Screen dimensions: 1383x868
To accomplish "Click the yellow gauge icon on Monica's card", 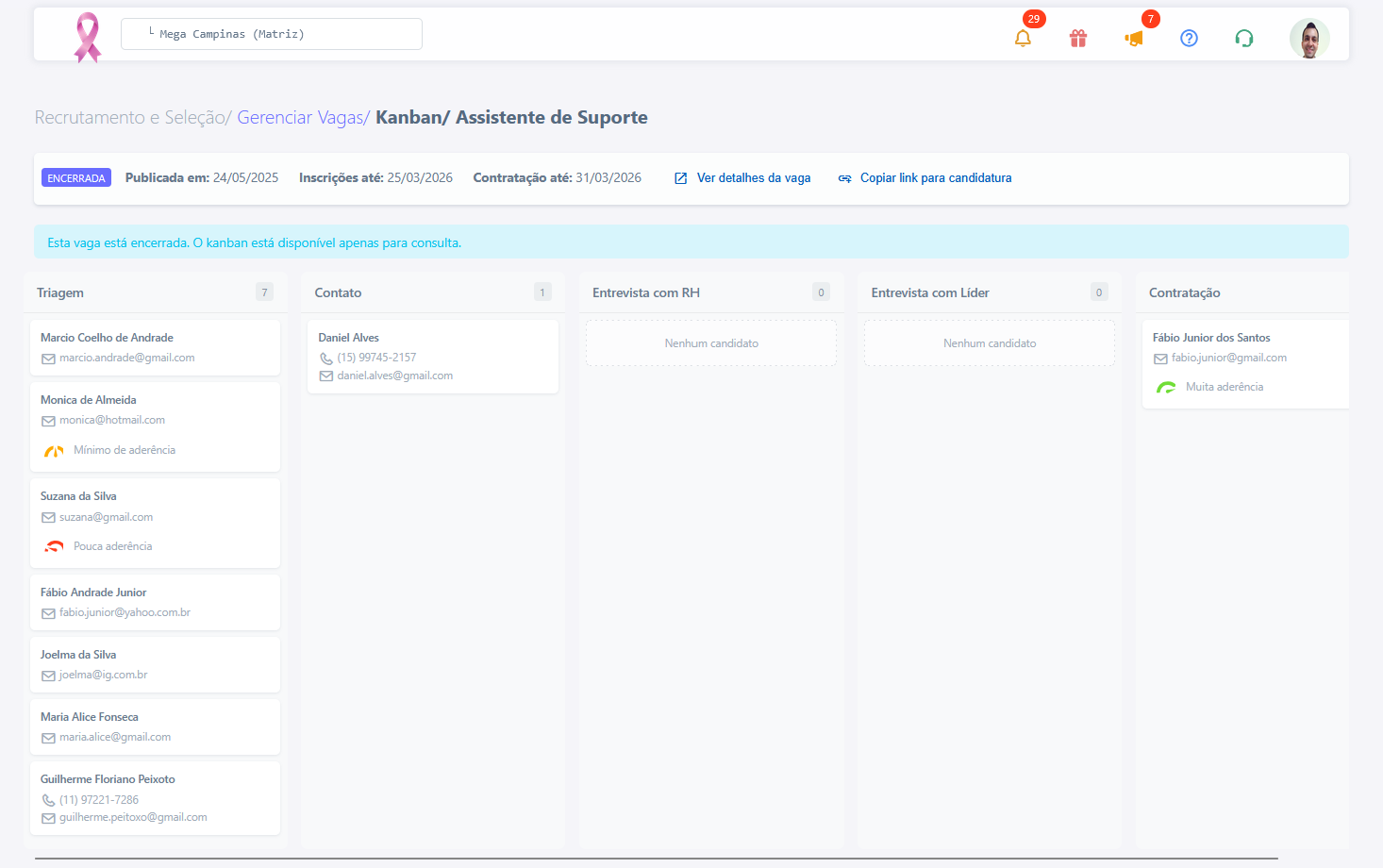I will 54,451.
